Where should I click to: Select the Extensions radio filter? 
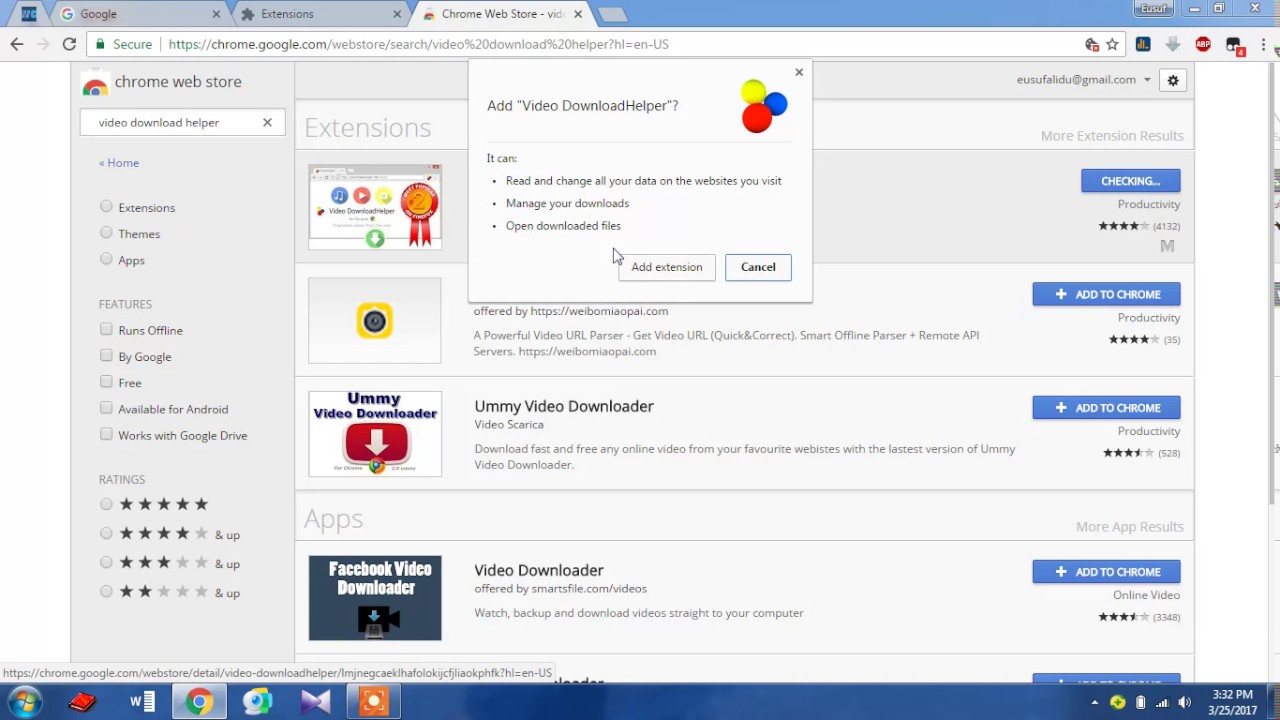click(x=106, y=207)
